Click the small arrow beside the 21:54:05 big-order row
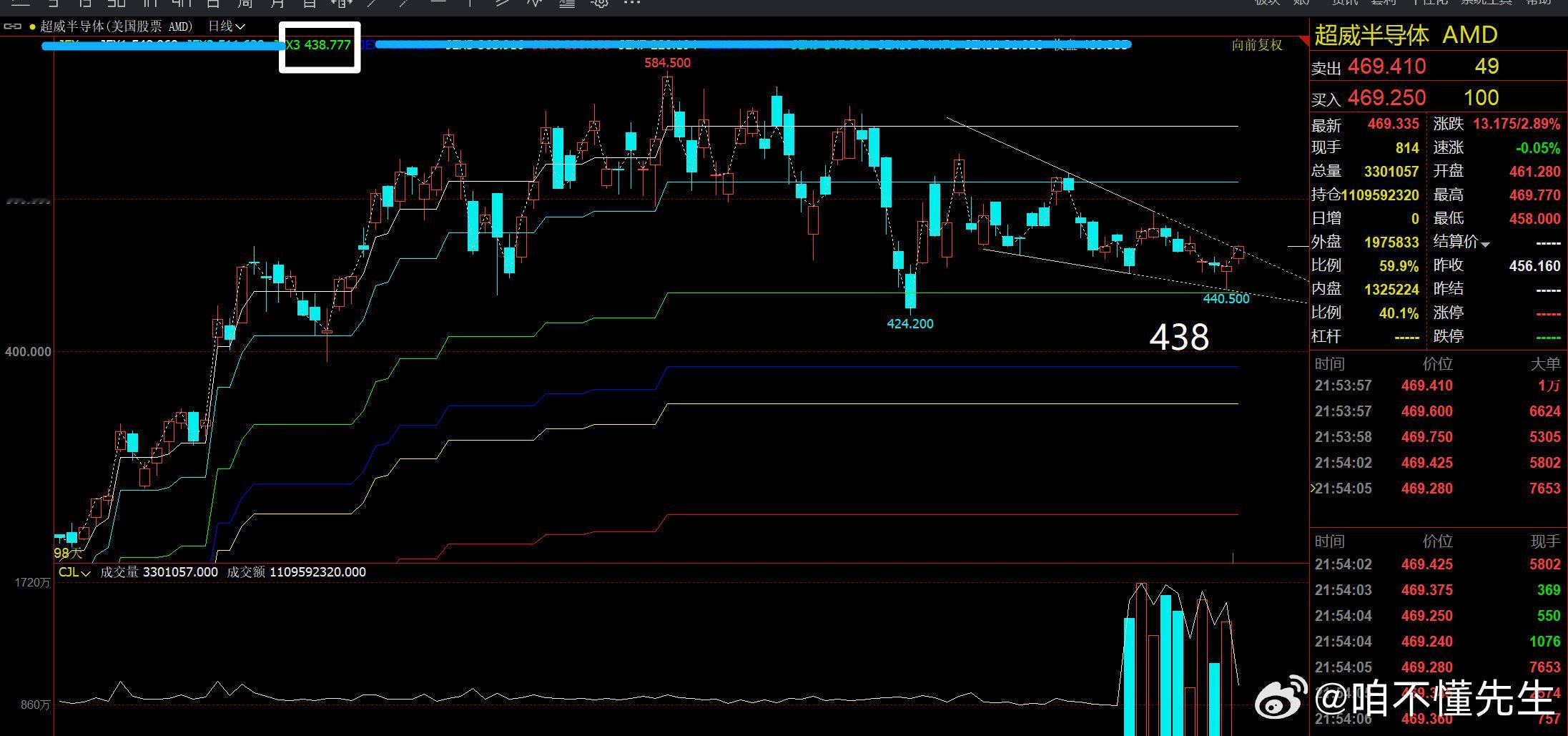The image size is (1568, 736). tap(1313, 489)
